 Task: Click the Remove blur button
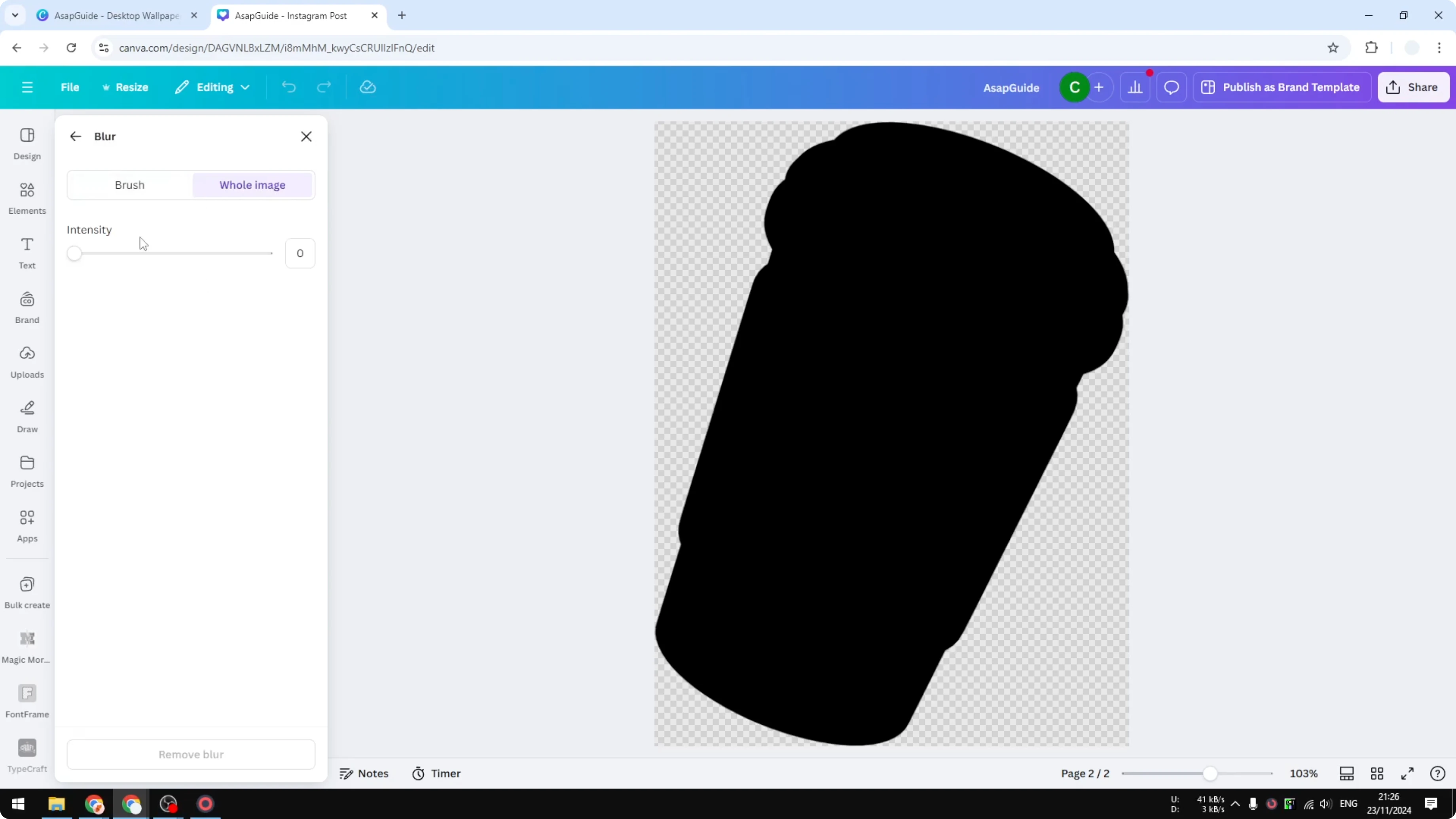coord(190,754)
